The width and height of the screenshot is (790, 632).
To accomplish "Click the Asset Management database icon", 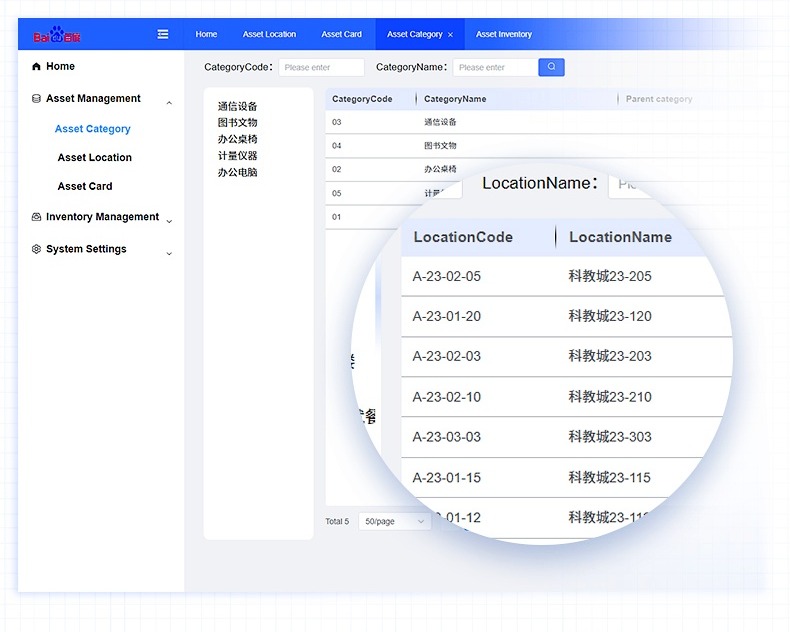I will (37, 99).
